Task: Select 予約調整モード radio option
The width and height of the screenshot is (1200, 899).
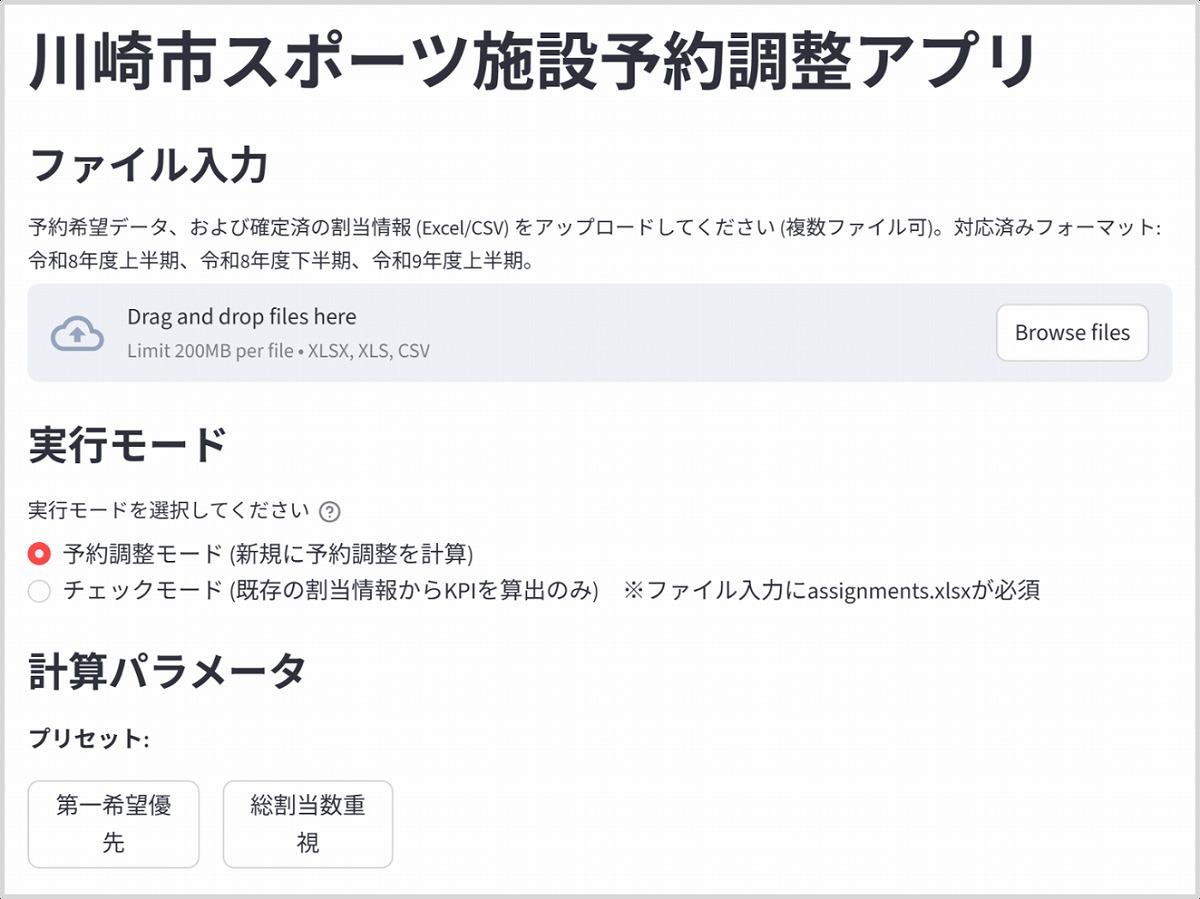Action: point(39,553)
